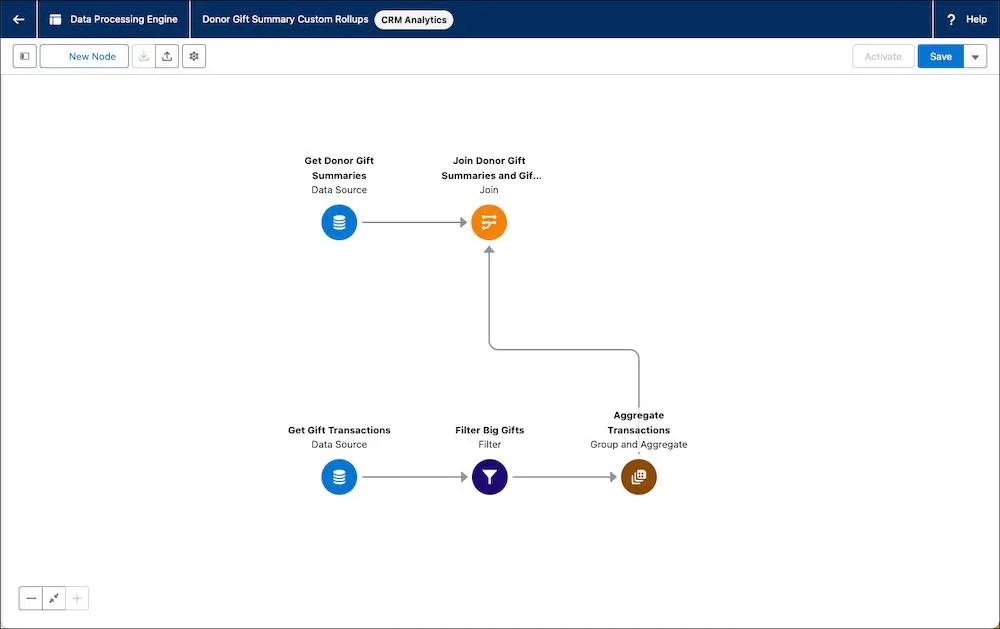This screenshot has height=629, width=1000.
Task: Click the Get Gift Transactions label
Action: [339, 430]
